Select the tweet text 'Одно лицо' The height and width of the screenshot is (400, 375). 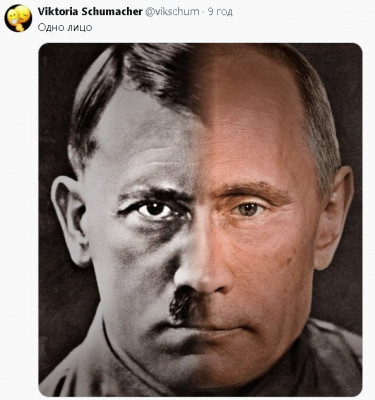65,27
